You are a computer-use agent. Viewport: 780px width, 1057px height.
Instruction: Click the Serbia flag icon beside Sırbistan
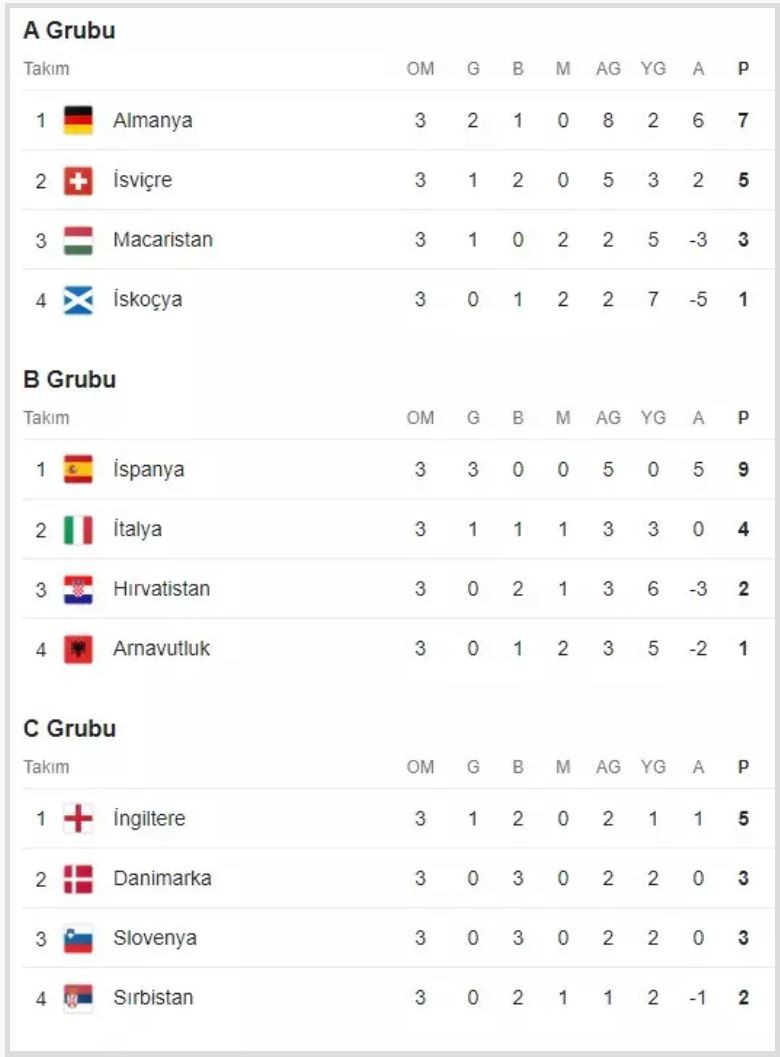78,998
